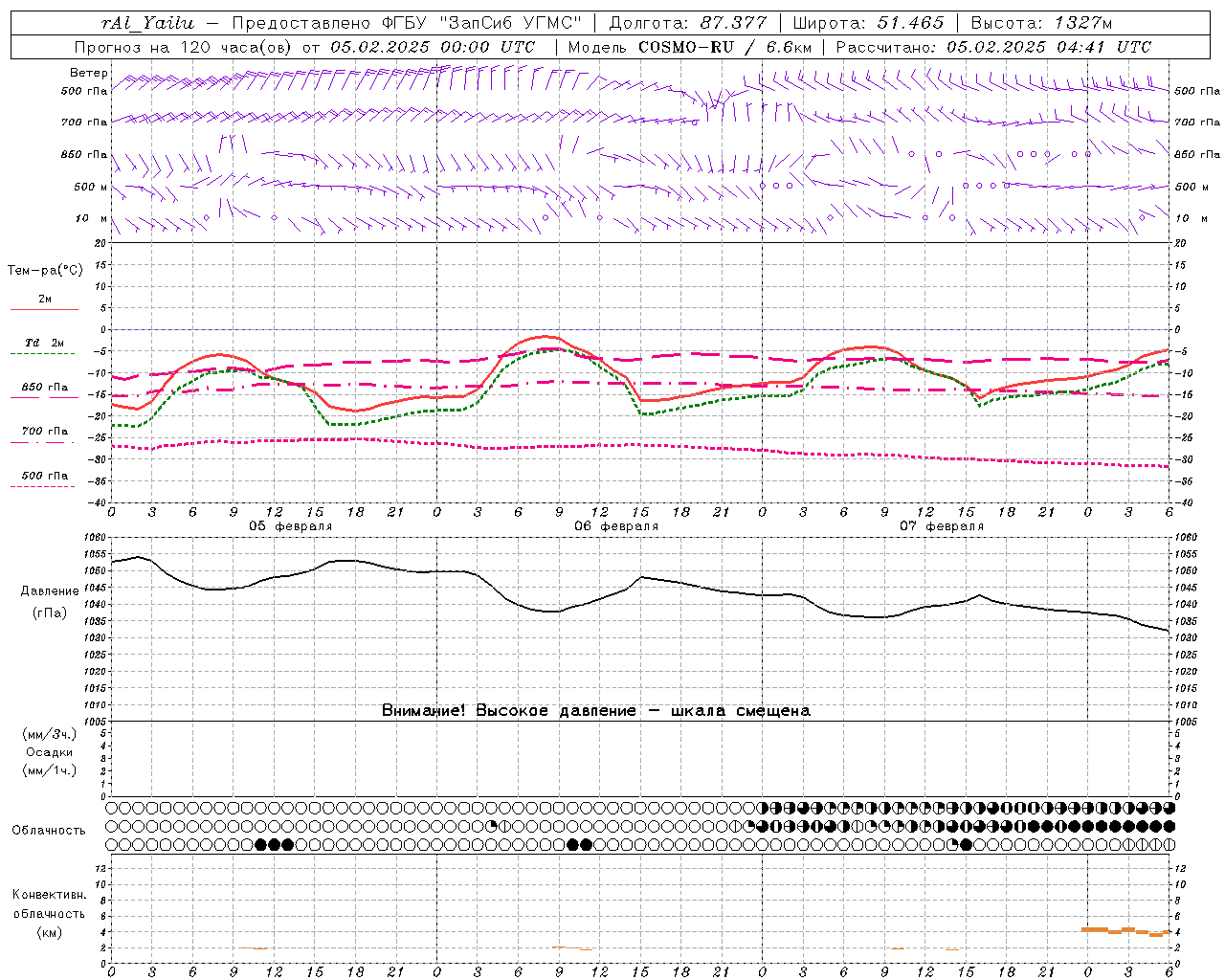The height and width of the screenshot is (980, 1225).
Task: Click the Ветер panel label
Action: tap(89, 73)
